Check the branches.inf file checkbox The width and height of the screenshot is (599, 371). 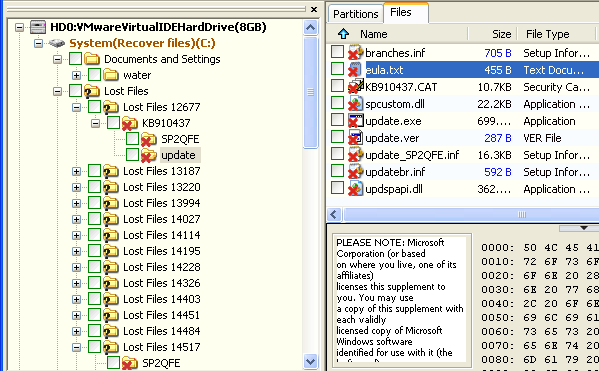click(337, 52)
